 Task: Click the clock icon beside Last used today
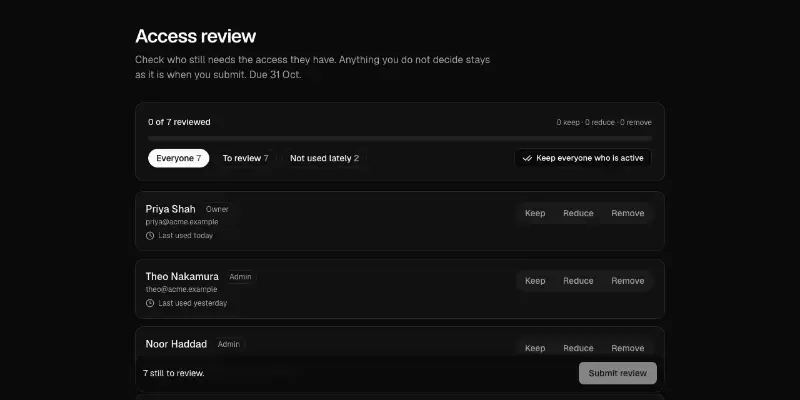(150, 236)
